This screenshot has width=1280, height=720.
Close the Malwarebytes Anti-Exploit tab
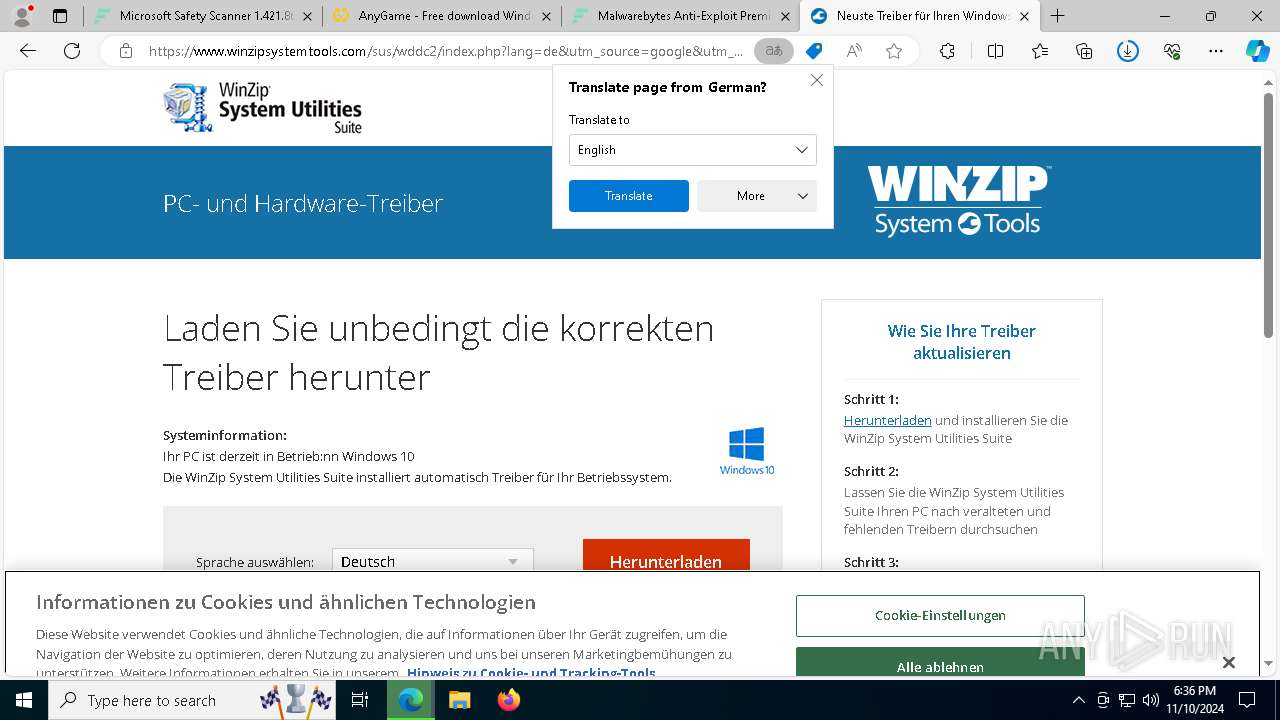pyautogui.click(x=785, y=16)
